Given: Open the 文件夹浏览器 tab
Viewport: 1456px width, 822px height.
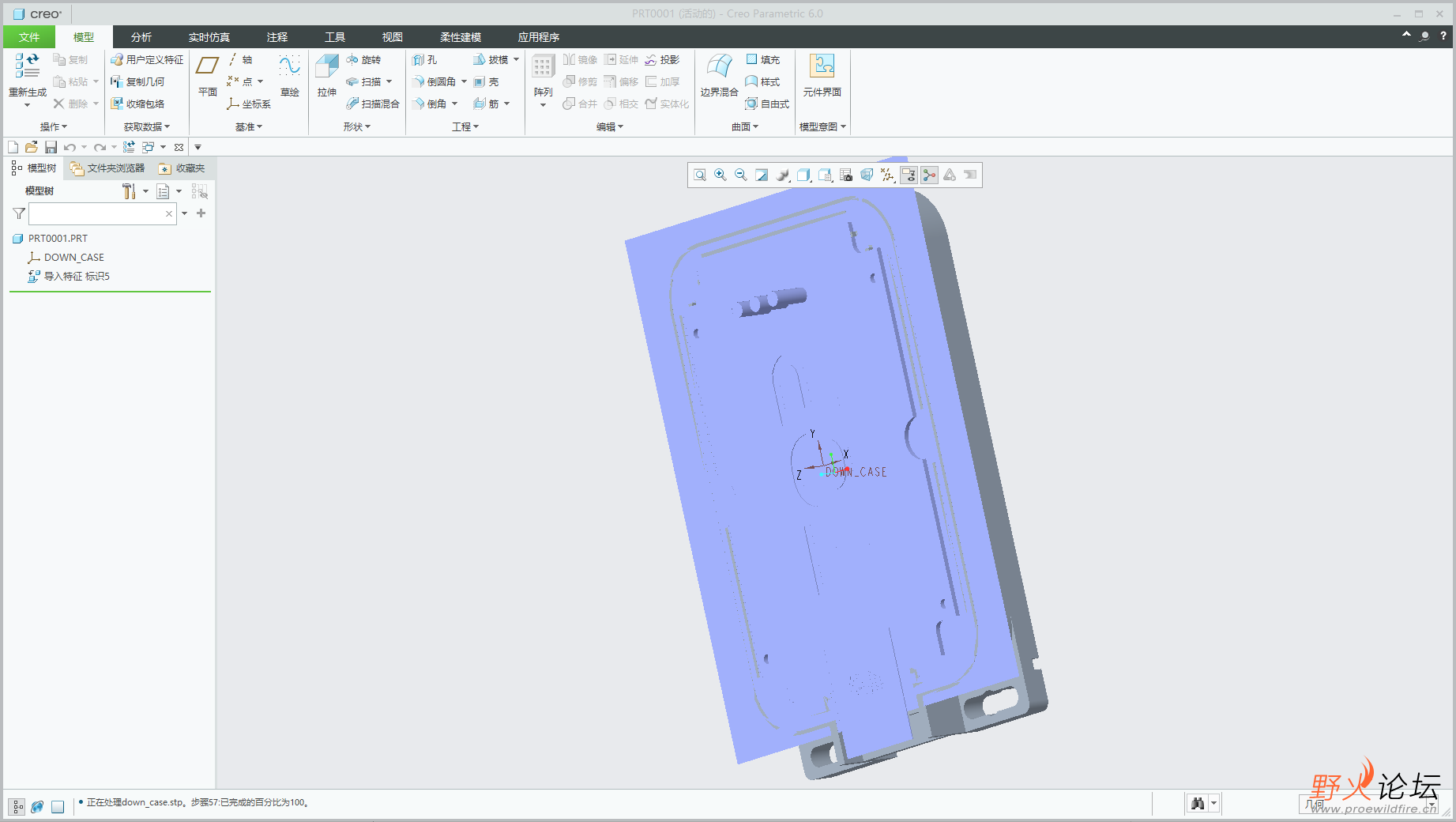Looking at the screenshot, I should (x=107, y=168).
